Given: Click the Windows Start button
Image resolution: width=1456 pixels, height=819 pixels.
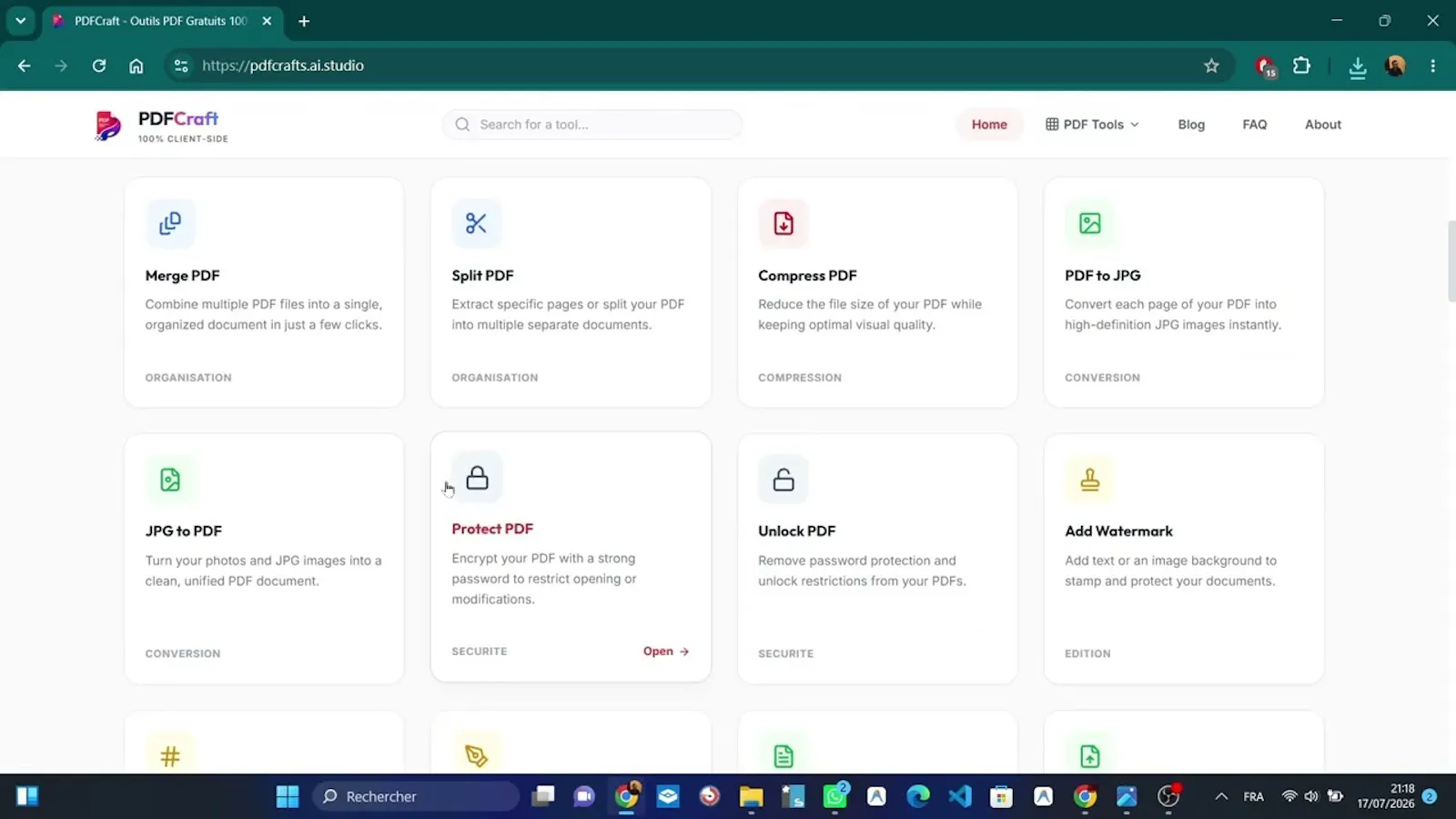Looking at the screenshot, I should pos(288,796).
